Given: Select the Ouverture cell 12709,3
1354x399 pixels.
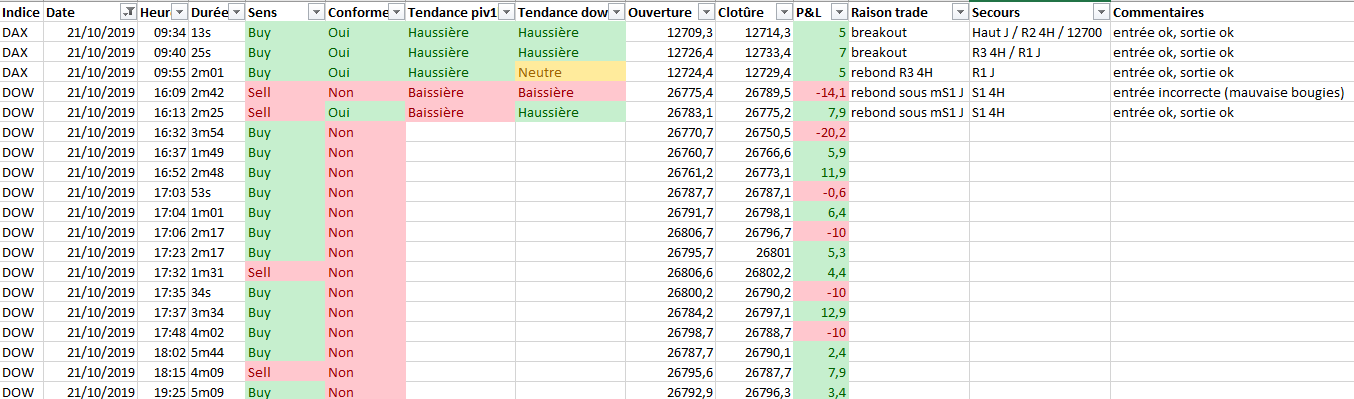Looking at the screenshot, I should (671, 32).
